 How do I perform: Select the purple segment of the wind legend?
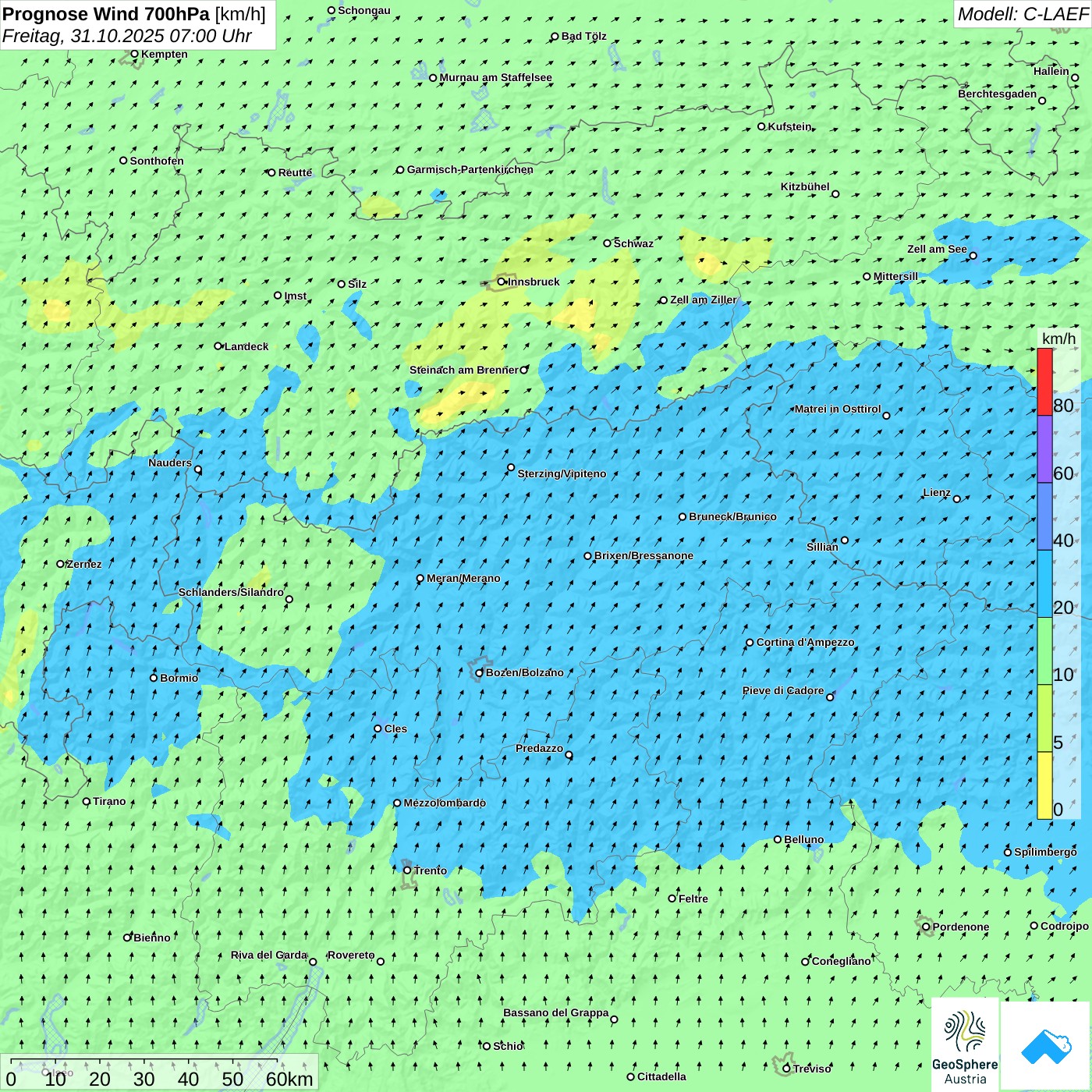pos(1044,449)
